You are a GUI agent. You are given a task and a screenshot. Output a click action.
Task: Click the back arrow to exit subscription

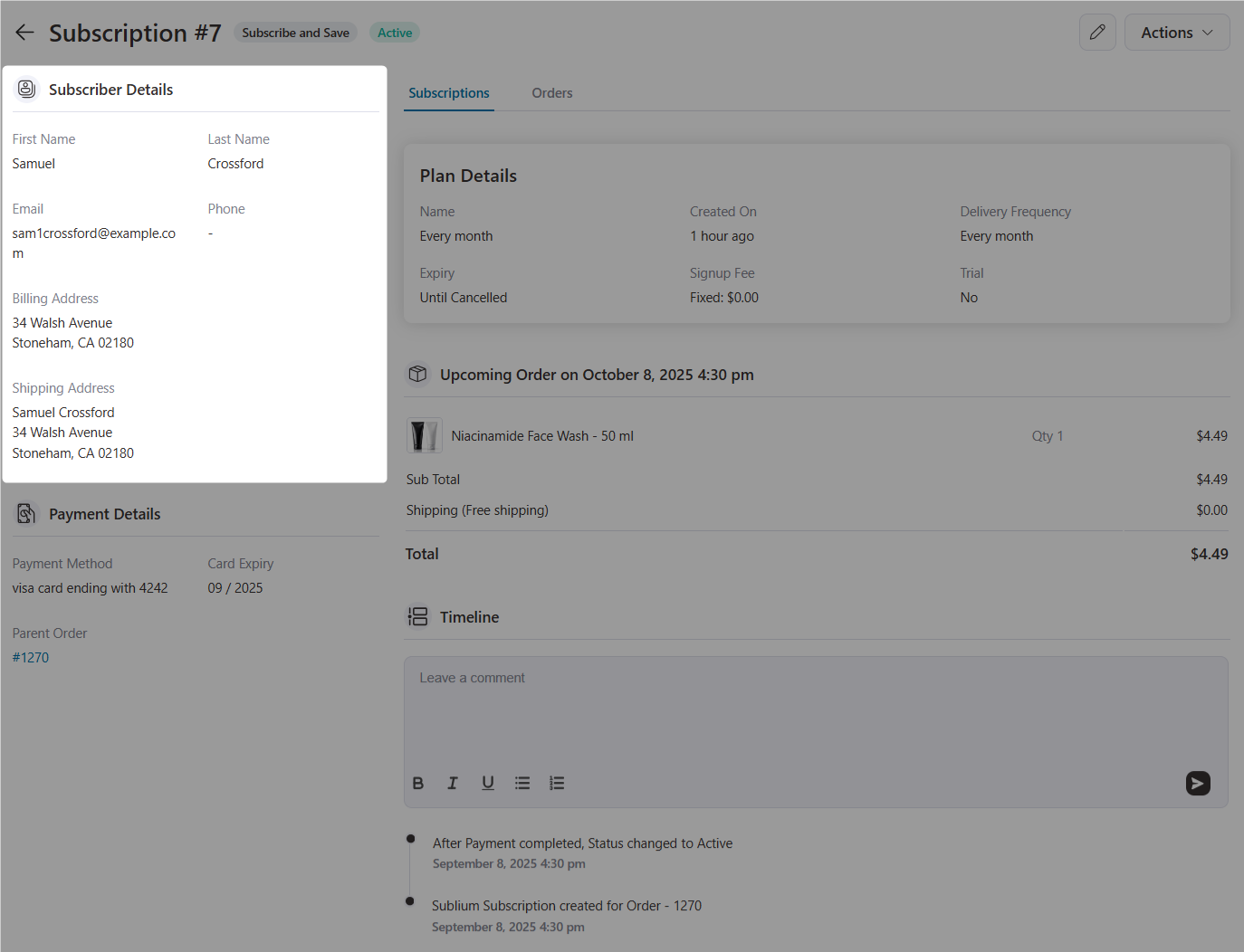pos(24,32)
